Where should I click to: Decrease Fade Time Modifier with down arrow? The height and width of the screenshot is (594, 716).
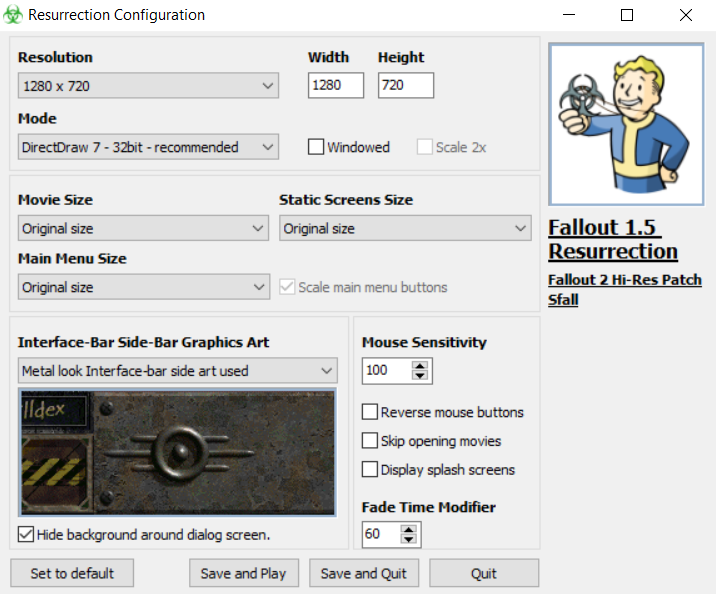point(408,540)
